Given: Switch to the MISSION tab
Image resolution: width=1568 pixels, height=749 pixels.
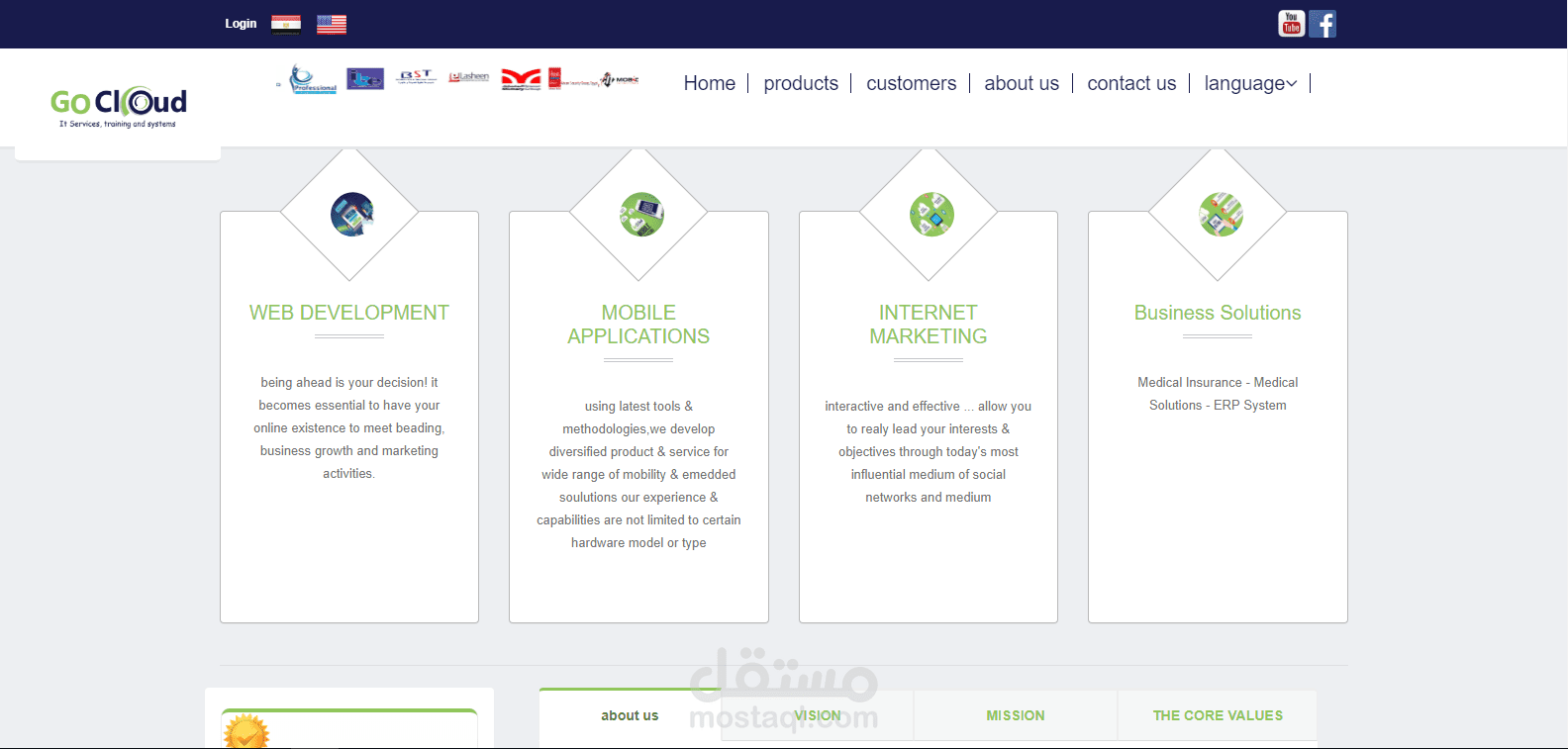Looking at the screenshot, I should point(1016,715).
